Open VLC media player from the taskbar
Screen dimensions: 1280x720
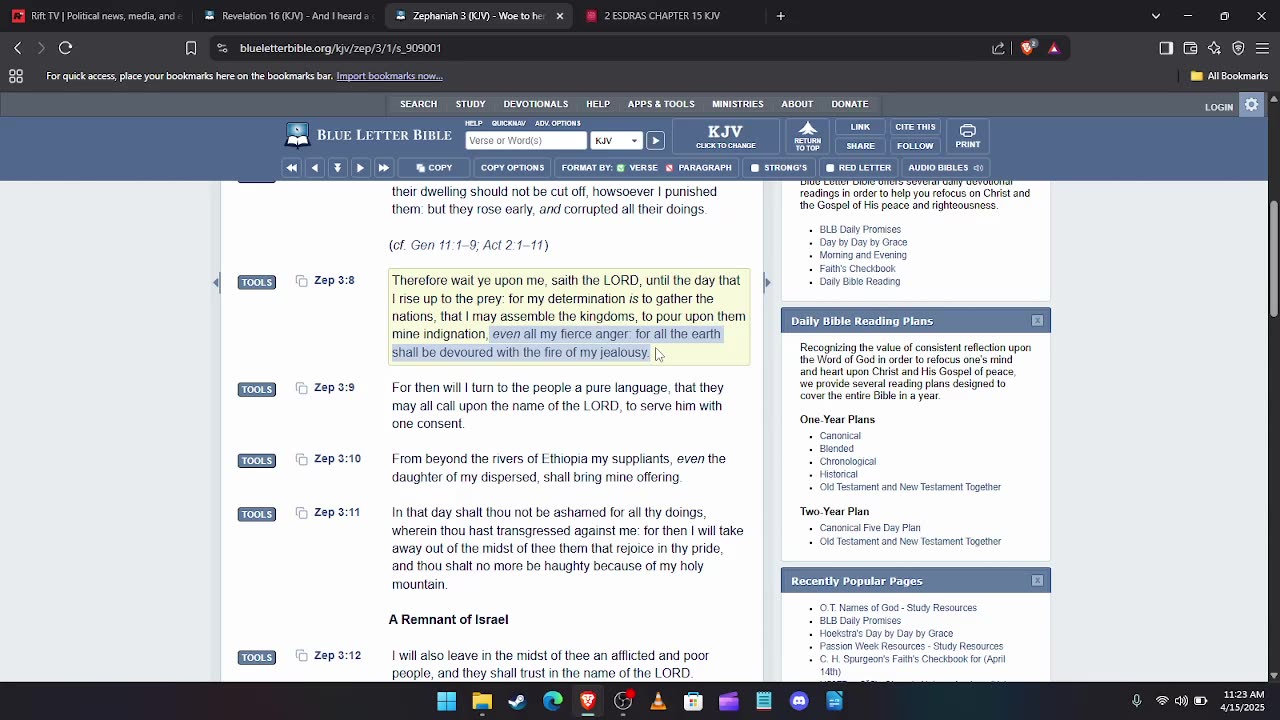(658, 701)
